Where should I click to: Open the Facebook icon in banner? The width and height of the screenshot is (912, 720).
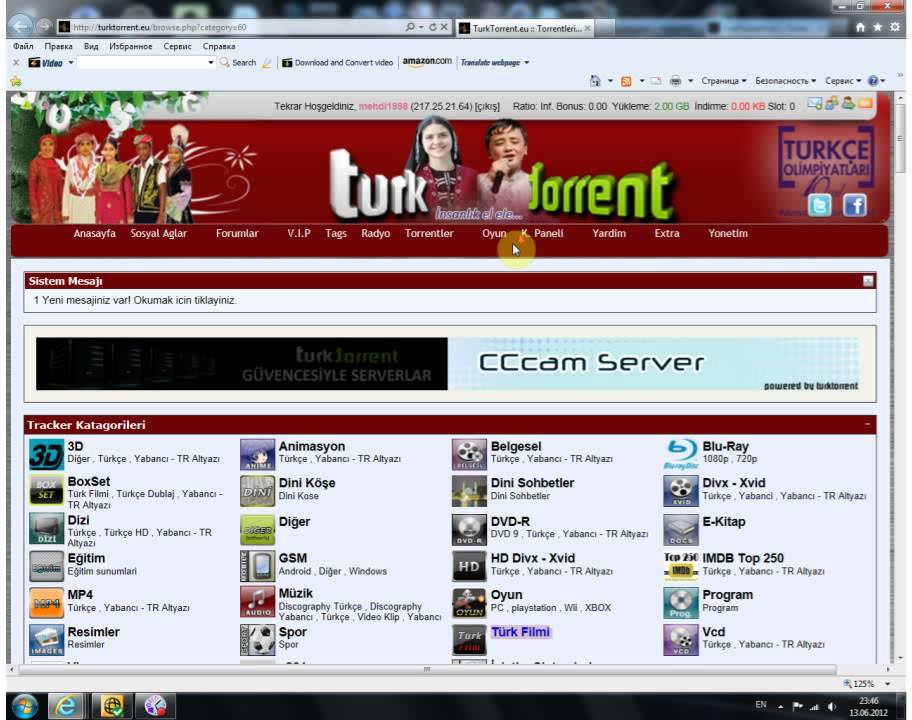tap(854, 205)
